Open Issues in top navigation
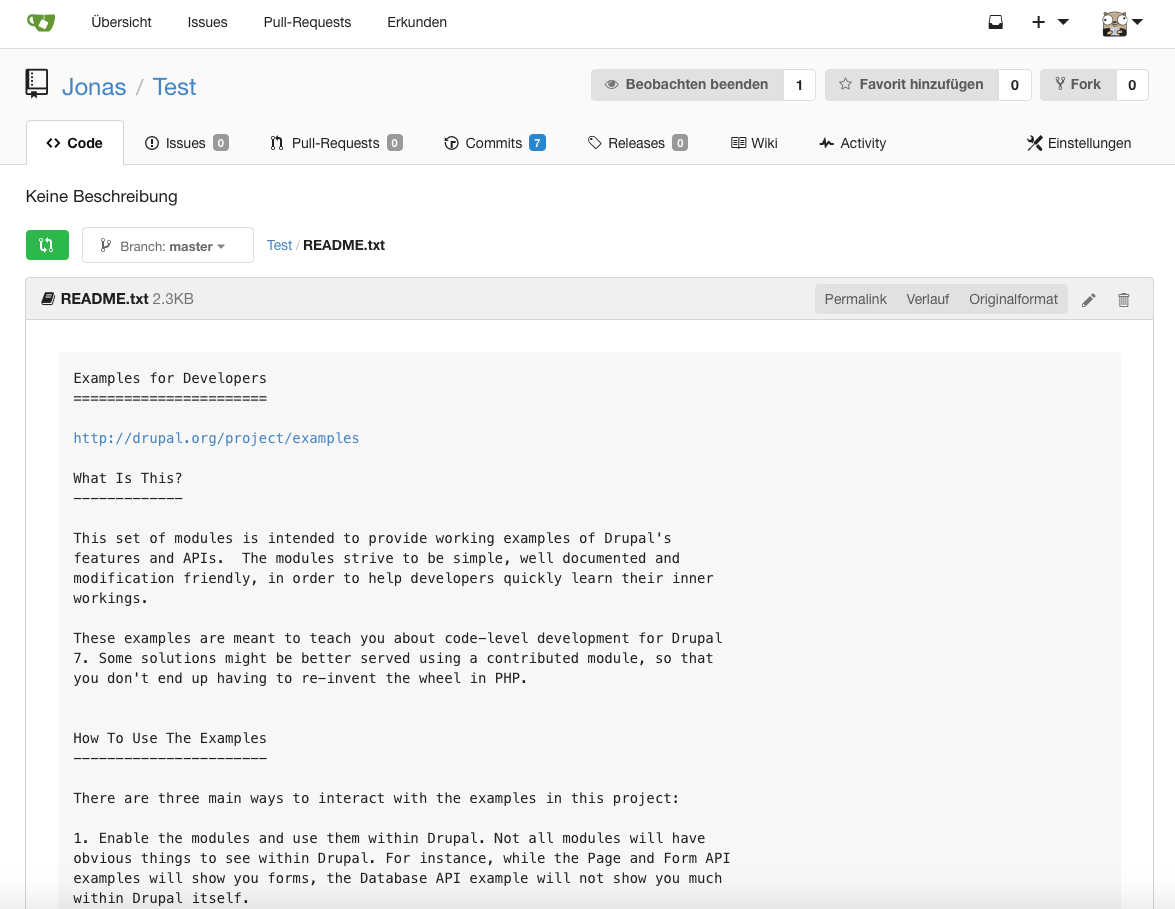The image size is (1175, 909). 208,22
